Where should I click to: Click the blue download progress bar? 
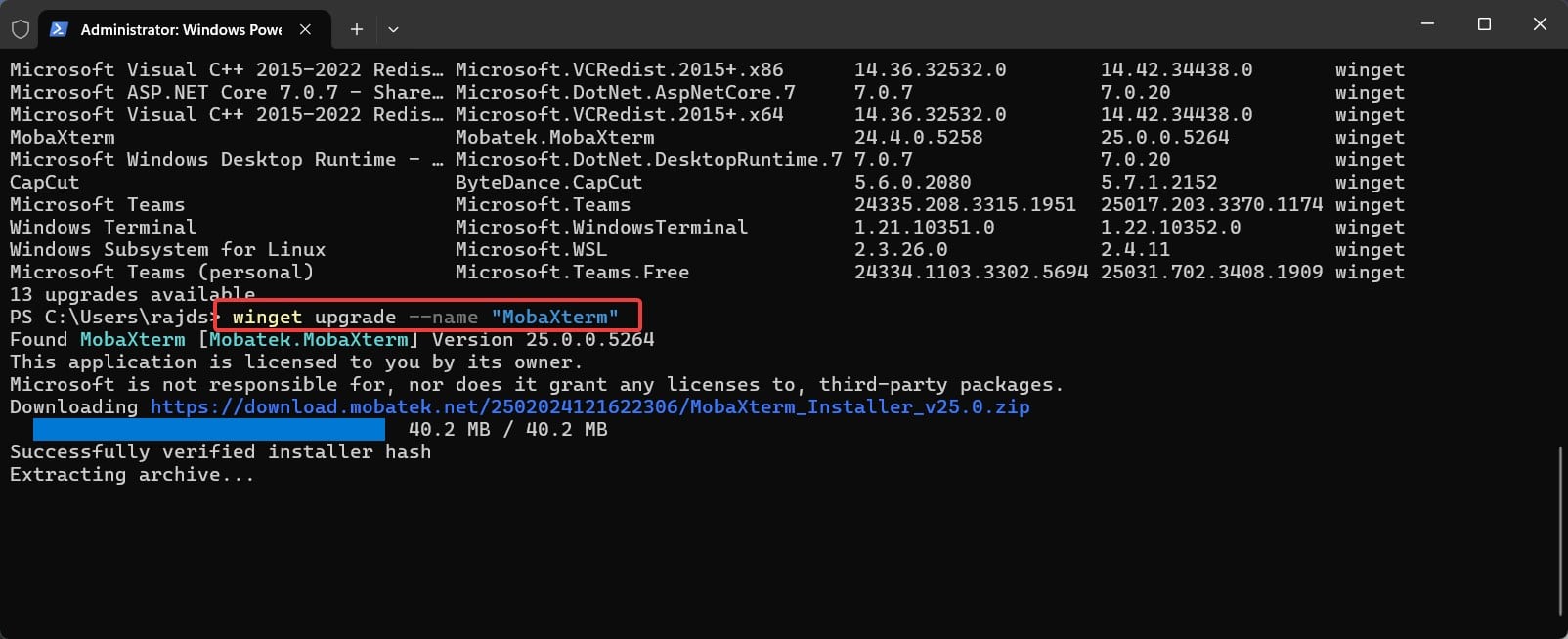point(210,429)
